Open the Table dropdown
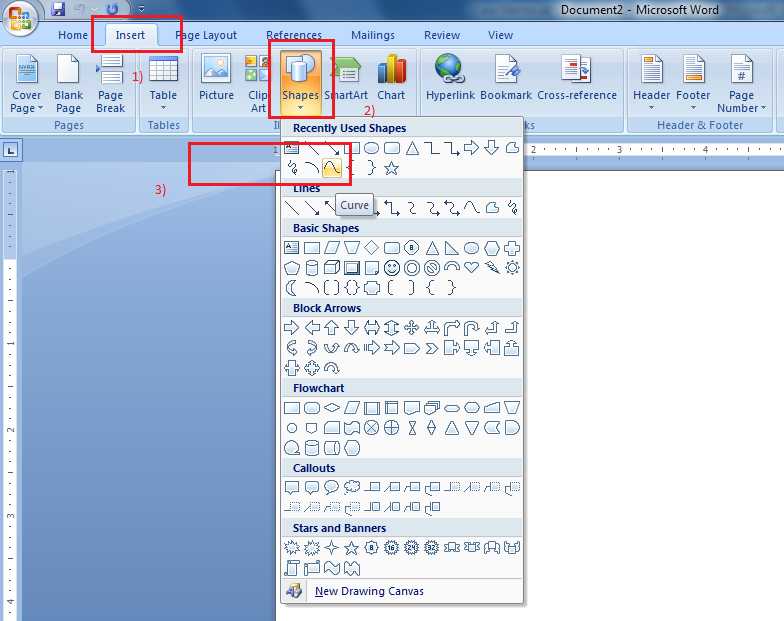 [163, 84]
